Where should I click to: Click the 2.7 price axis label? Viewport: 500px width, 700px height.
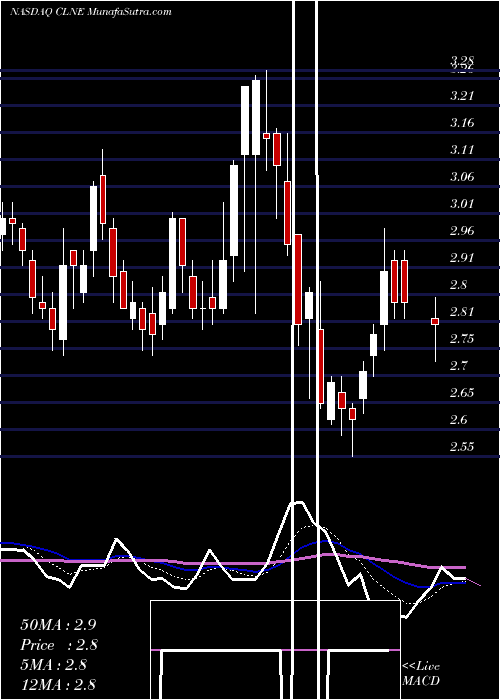click(x=459, y=366)
